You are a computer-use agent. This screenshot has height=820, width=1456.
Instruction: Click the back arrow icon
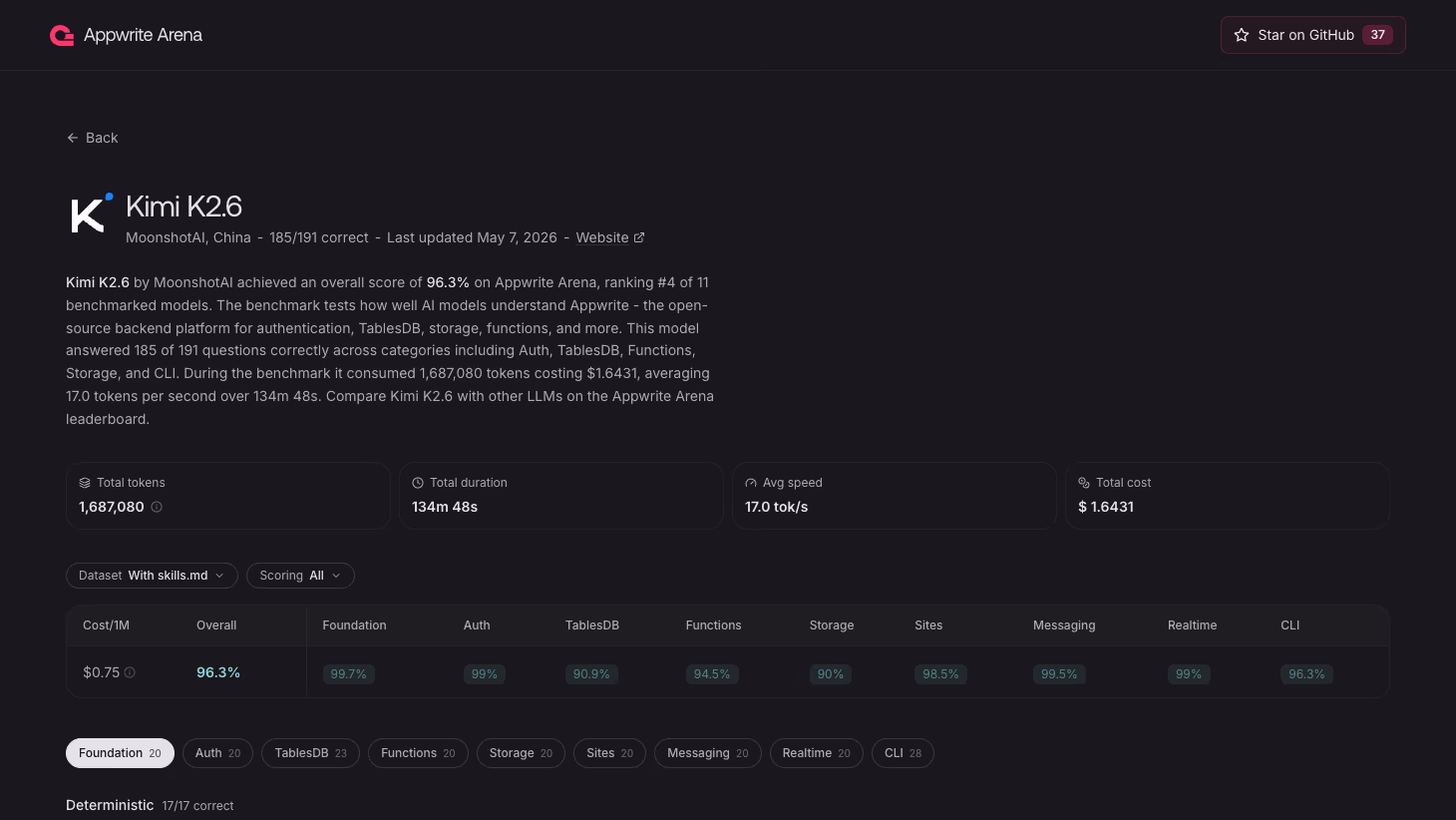coord(72,138)
